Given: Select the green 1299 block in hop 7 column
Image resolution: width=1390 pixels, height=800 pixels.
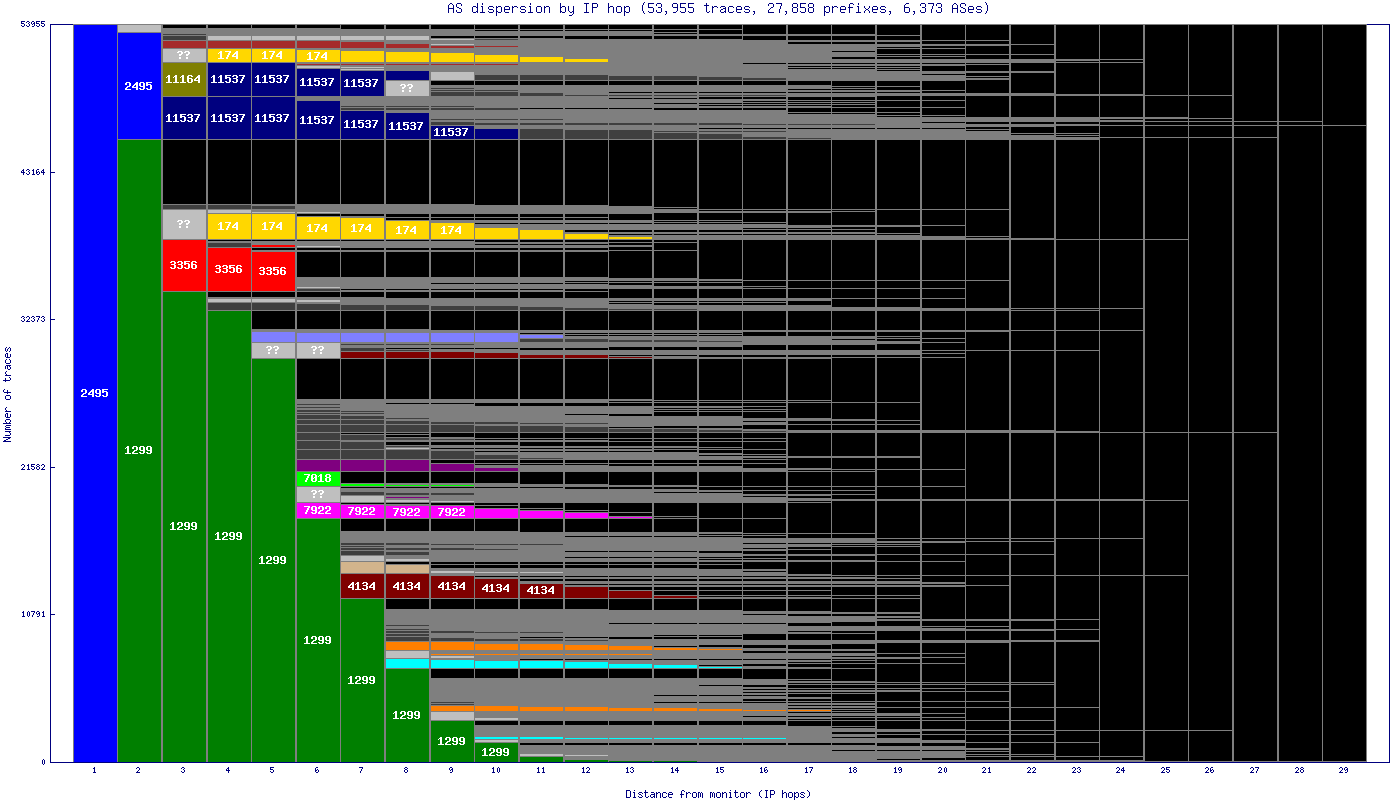Looking at the screenshot, I should pyautogui.click(x=362, y=680).
